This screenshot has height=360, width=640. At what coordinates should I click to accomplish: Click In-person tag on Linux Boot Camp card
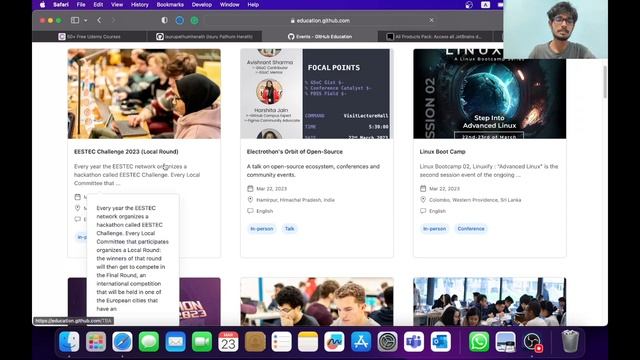click(x=434, y=229)
